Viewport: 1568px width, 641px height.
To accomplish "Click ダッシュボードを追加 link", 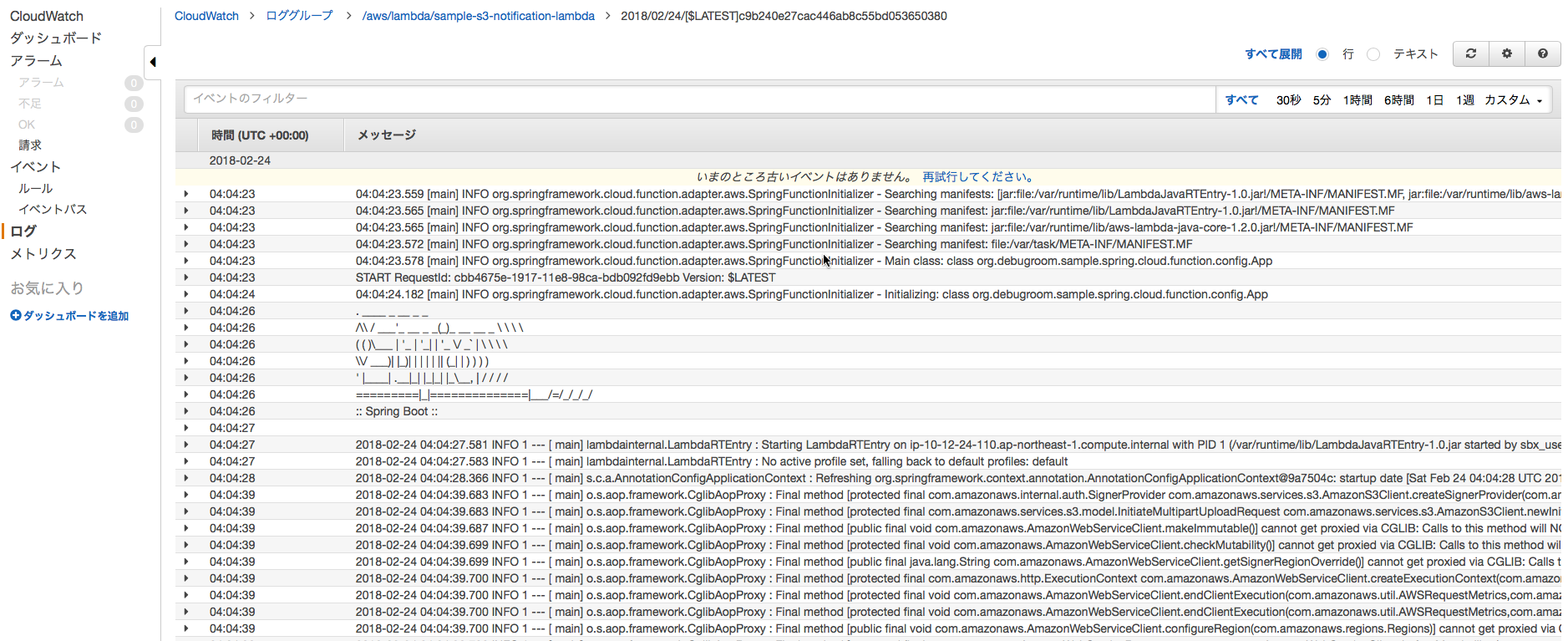I will (76, 316).
